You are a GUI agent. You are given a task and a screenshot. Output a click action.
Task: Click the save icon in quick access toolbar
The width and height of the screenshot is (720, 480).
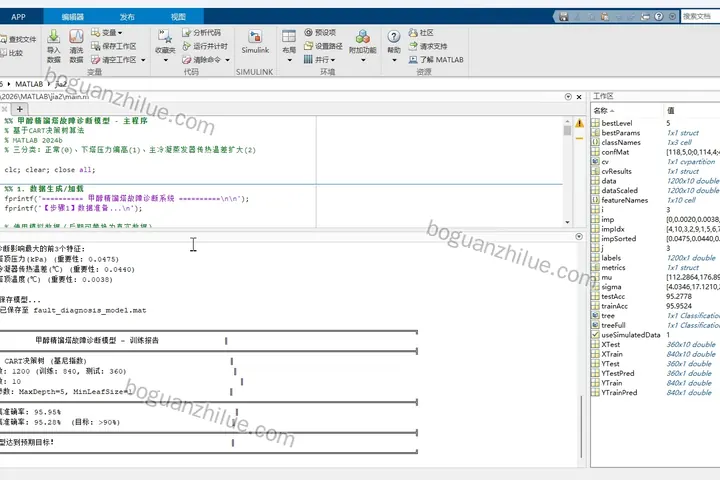tap(563, 17)
